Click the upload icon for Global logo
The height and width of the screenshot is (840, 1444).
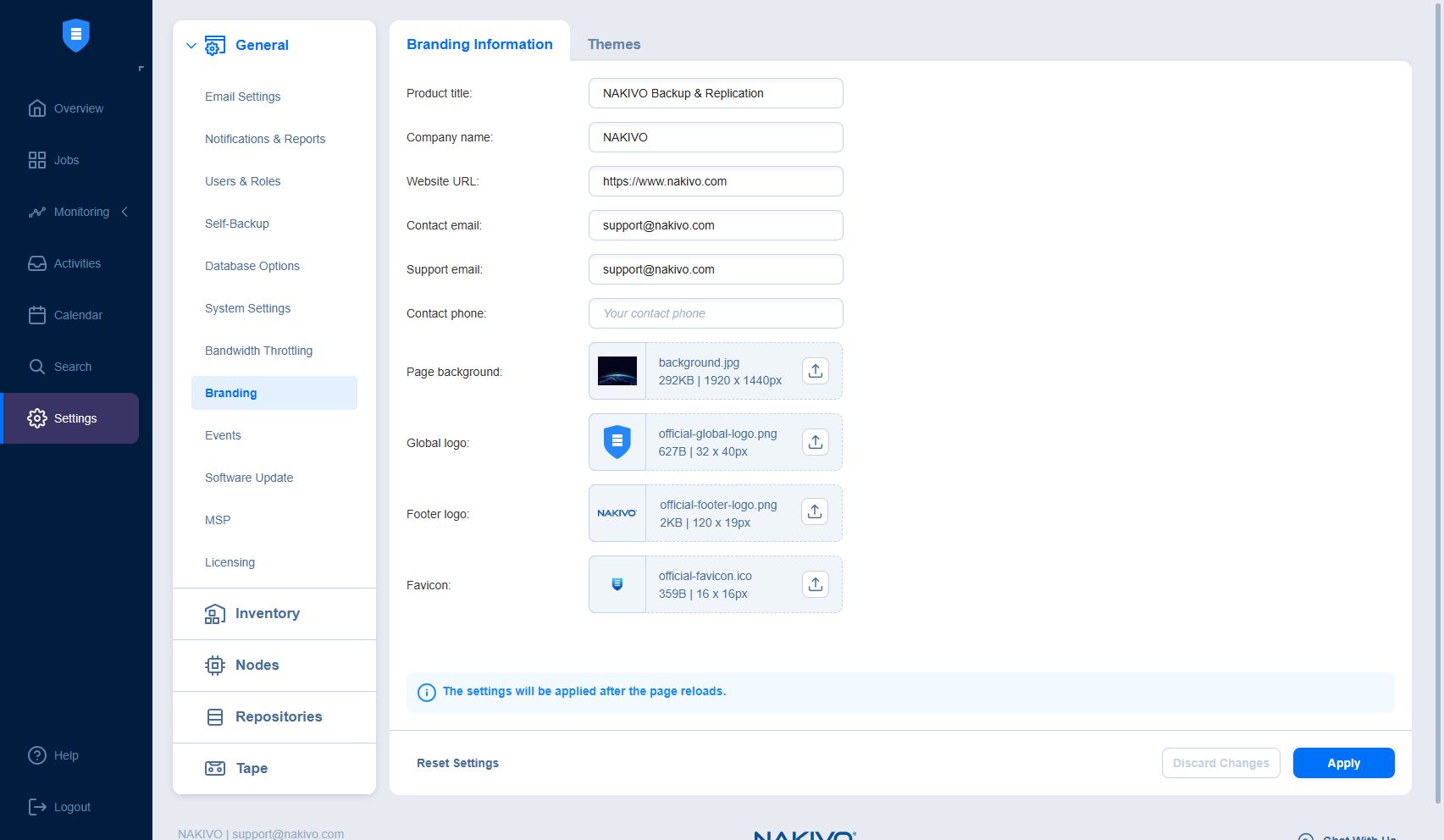point(815,442)
